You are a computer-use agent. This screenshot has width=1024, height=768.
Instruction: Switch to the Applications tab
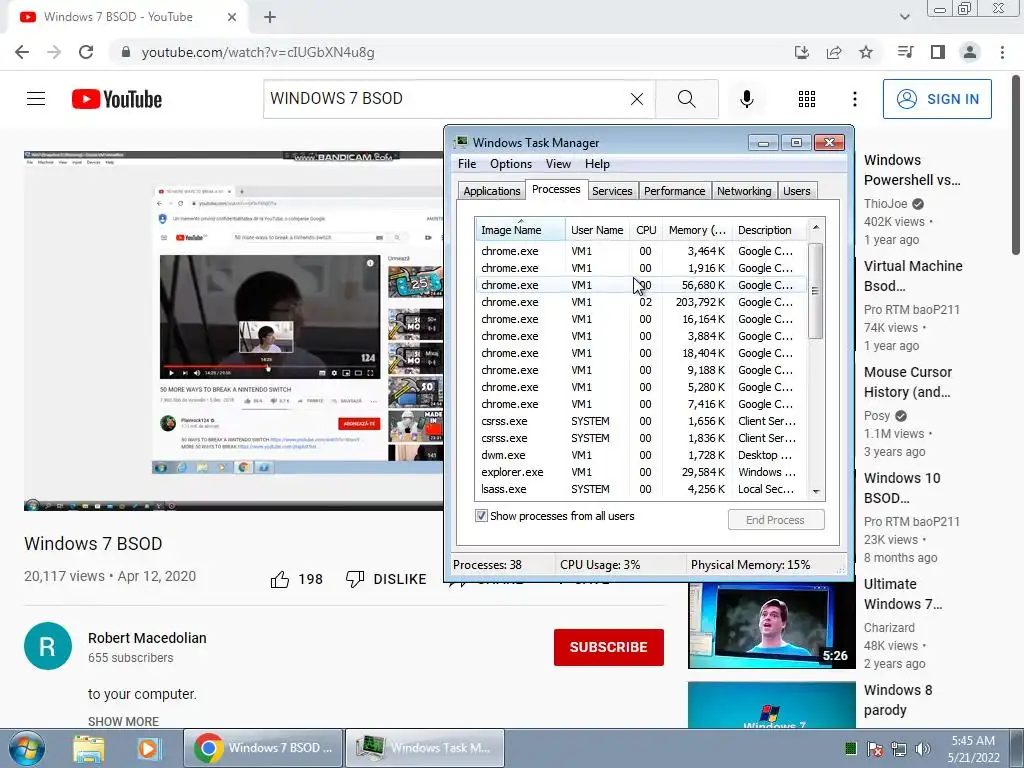492,191
